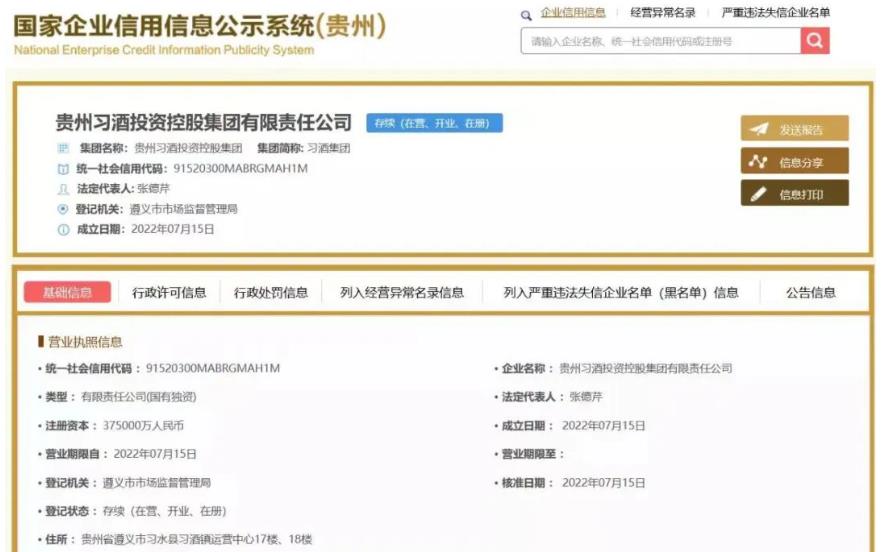Click the 企业信用信息 link at top

click(x=573, y=13)
